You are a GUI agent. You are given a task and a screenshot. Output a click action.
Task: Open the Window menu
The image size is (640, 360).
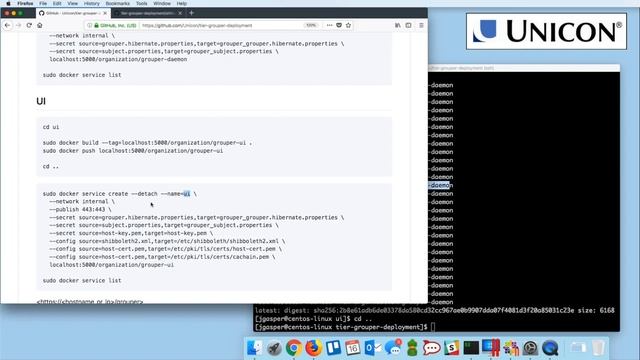coord(162,3)
